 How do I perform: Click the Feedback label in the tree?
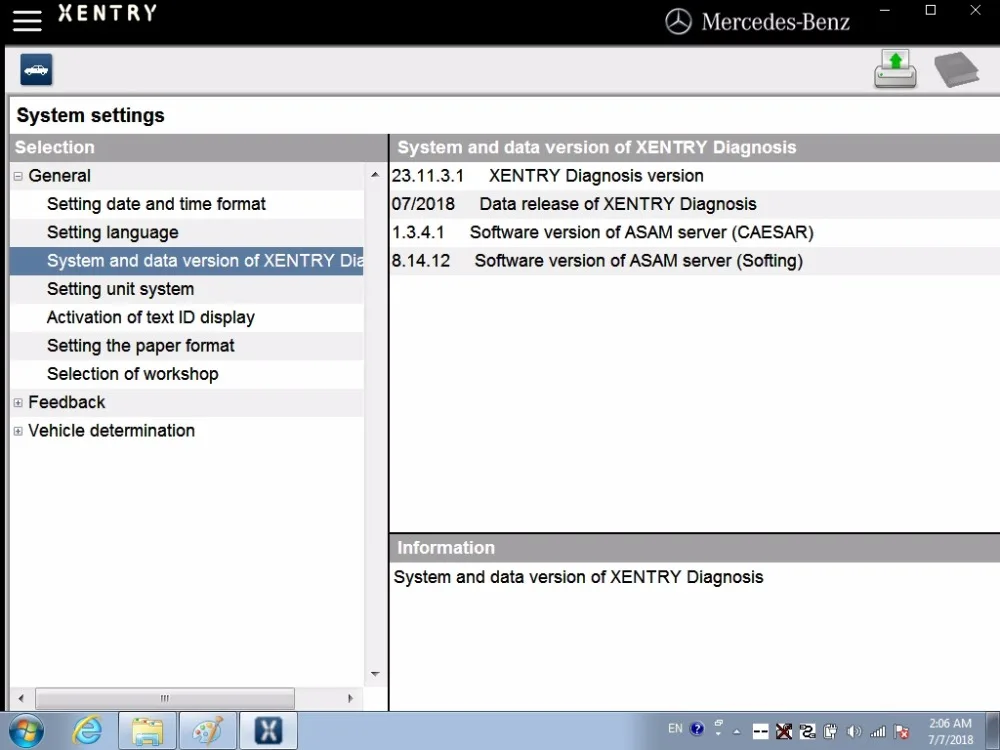pyautogui.click(x=67, y=402)
